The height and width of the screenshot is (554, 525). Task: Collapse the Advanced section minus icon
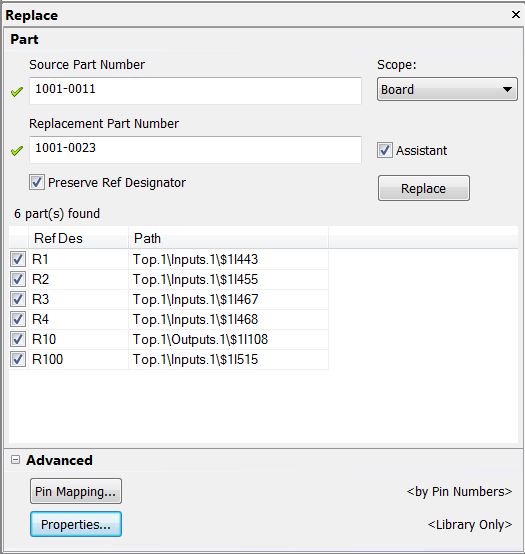click(15, 460)
